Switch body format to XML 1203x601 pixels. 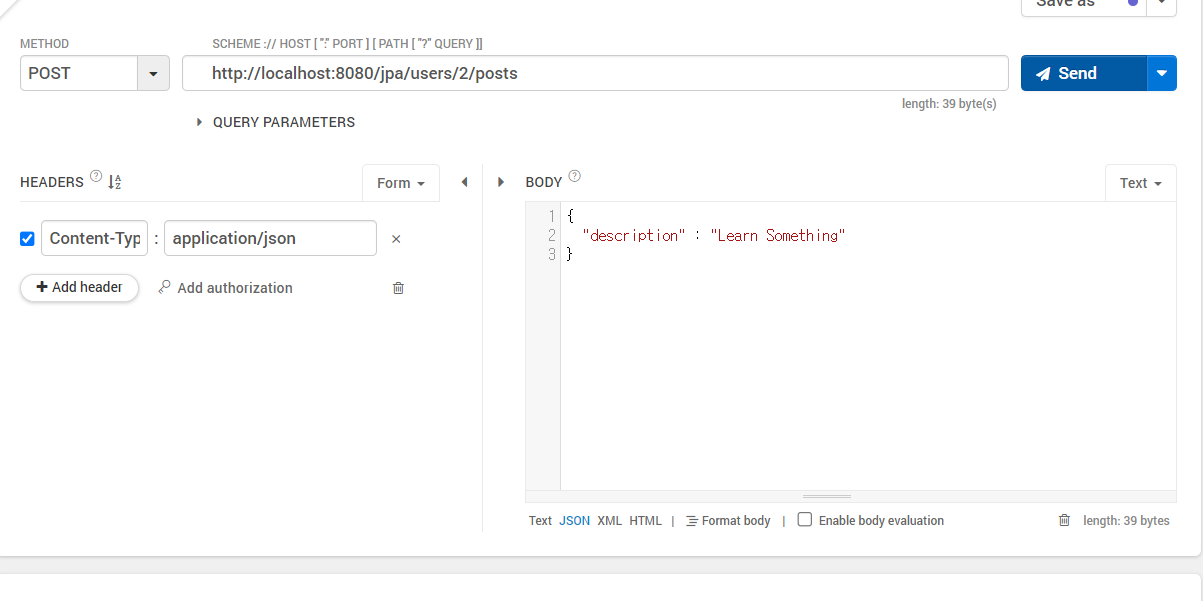click(609, 520)
